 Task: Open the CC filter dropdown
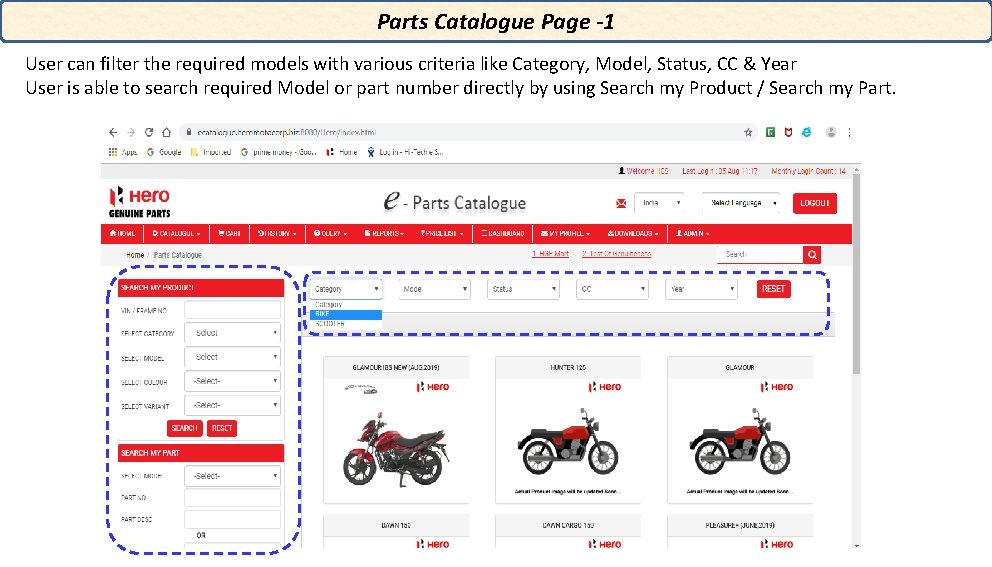[x=612, y=289]
